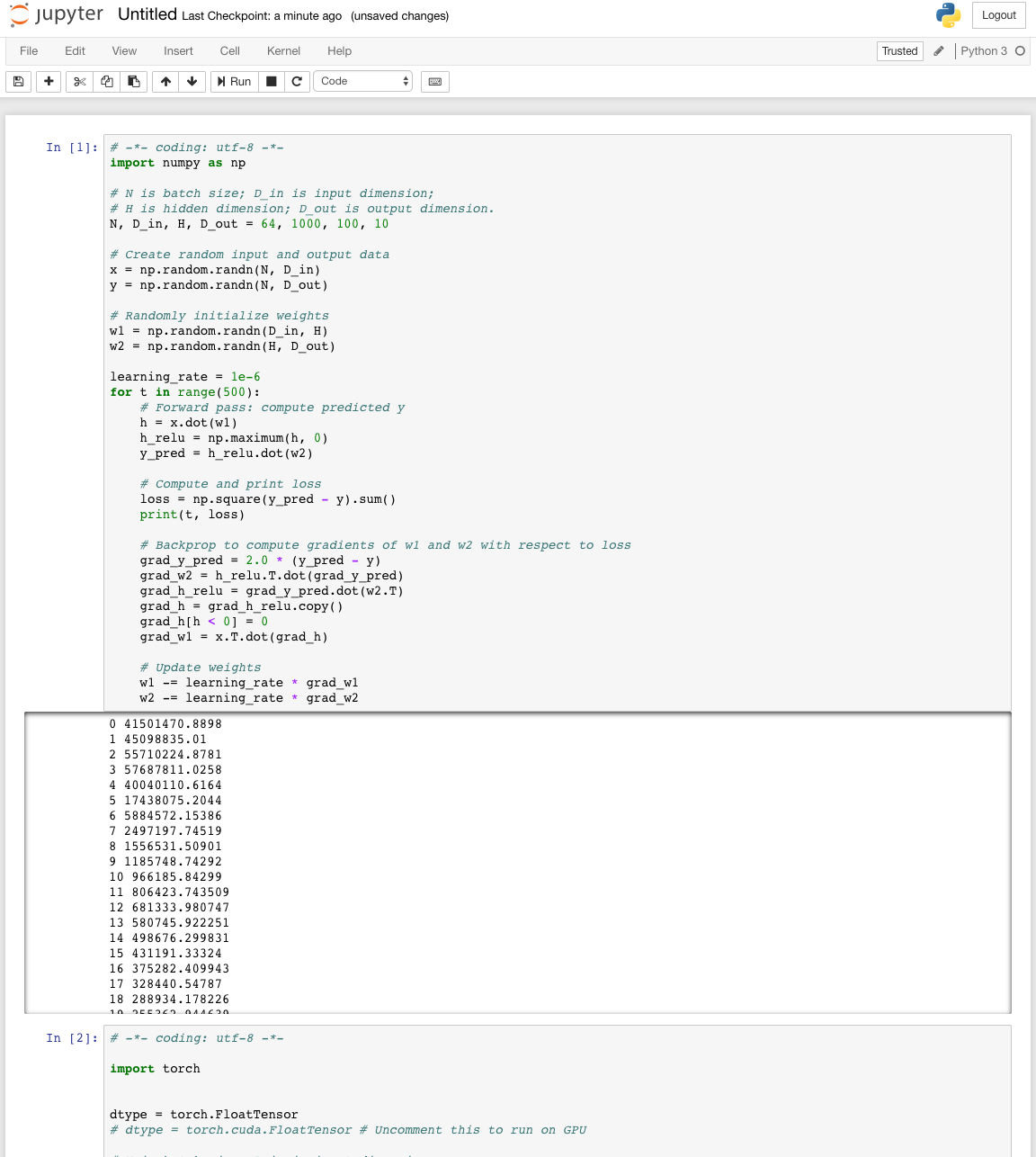Paste cells below icon
This screenshot has height=1157, width=1036.
coord(134,82)
